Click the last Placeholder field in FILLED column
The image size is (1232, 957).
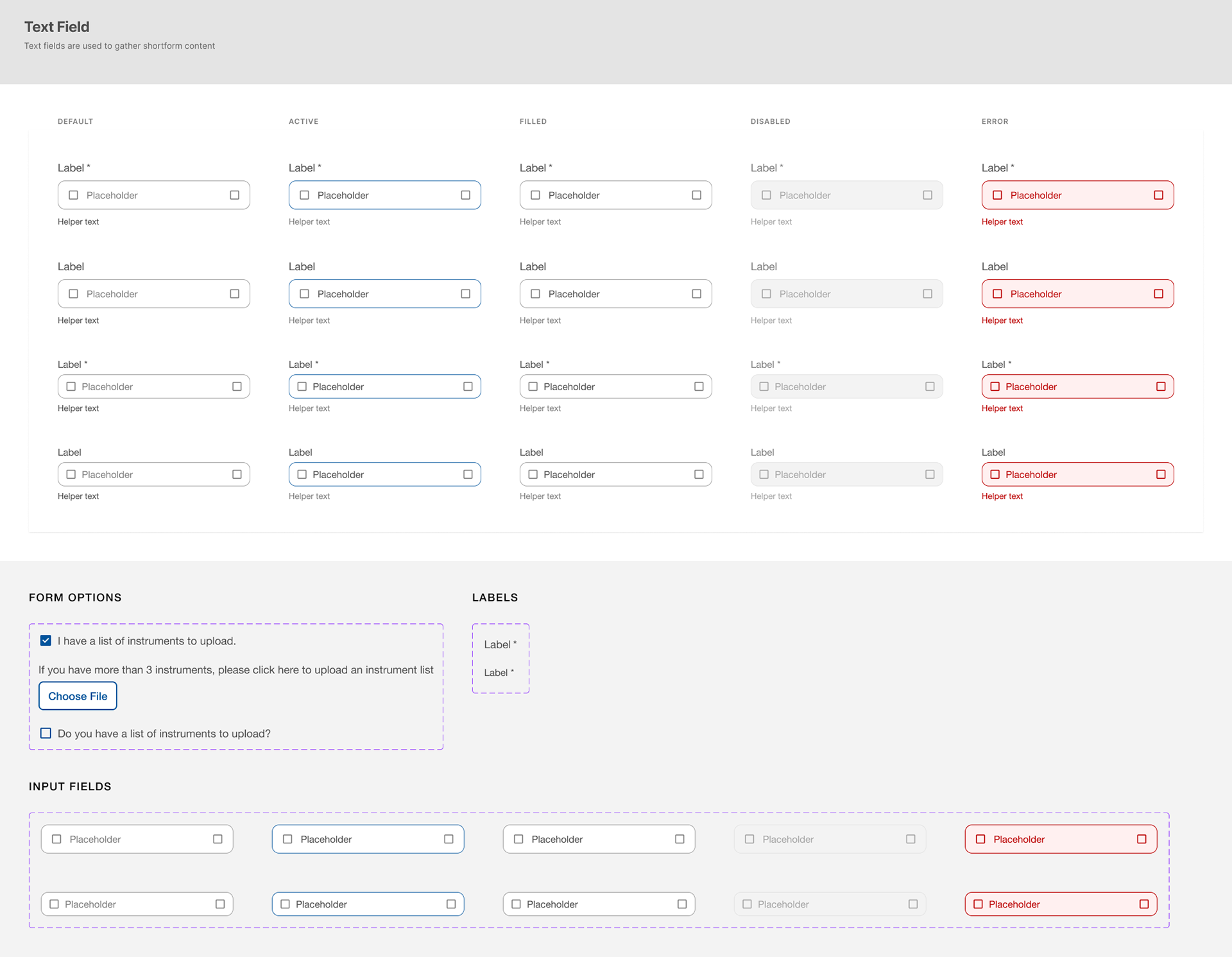click(x=616, y=474)
